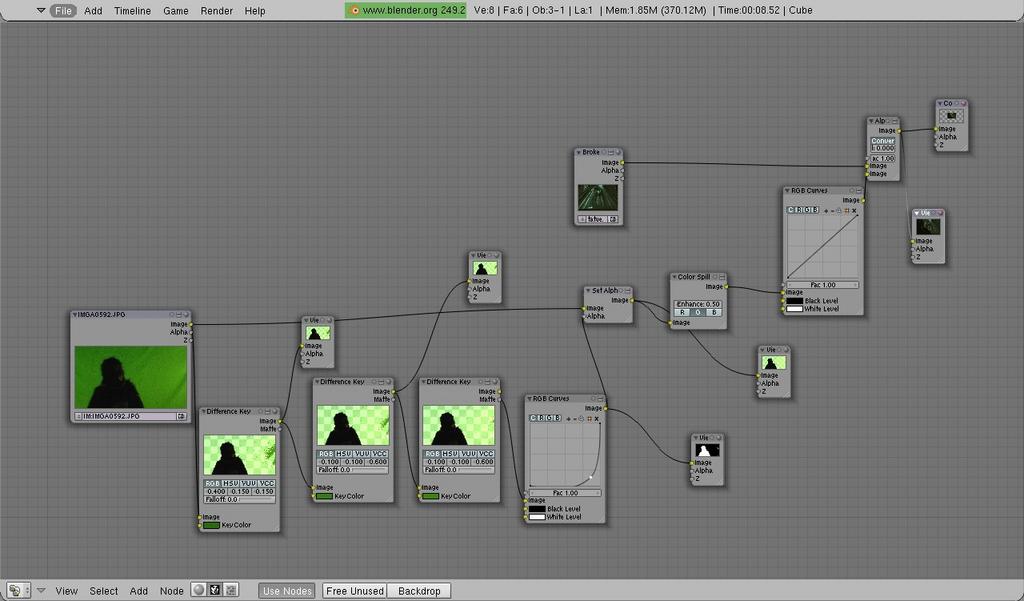Viewport: 1024px width, 601px height.
Task: Open the Timeline menu
Action: pos(133,10)
